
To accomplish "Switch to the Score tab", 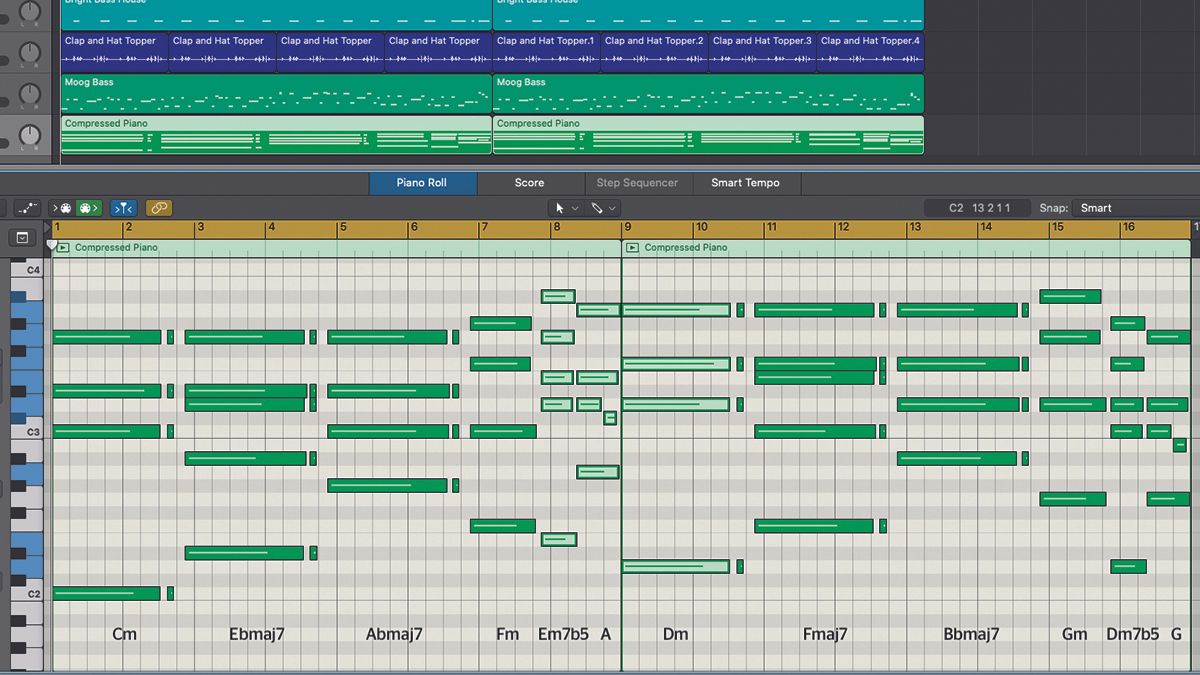I will pyautogui.click(x=530, y=183).
